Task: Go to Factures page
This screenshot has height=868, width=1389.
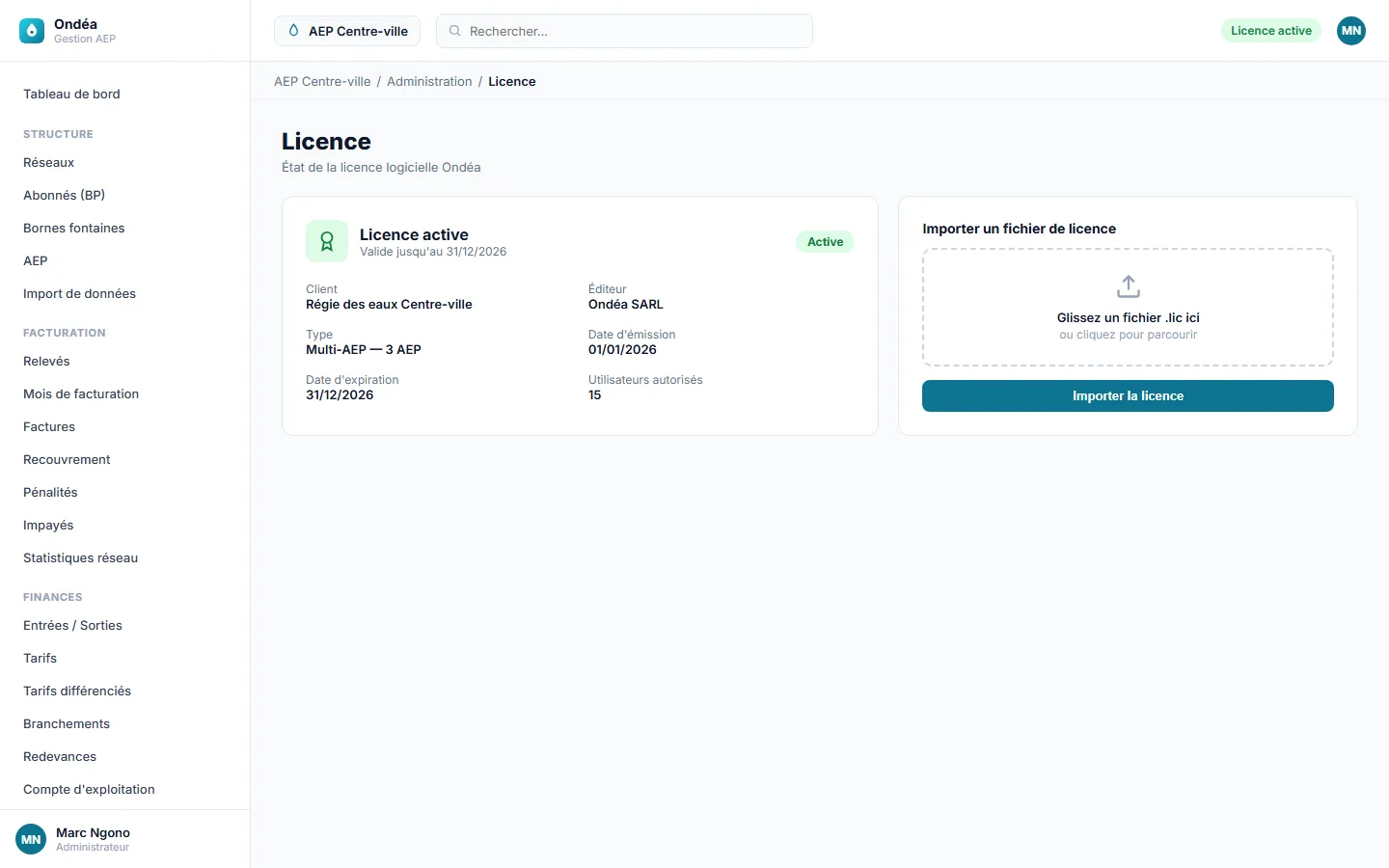Action: pyautogui.click(x=124, y=426)
